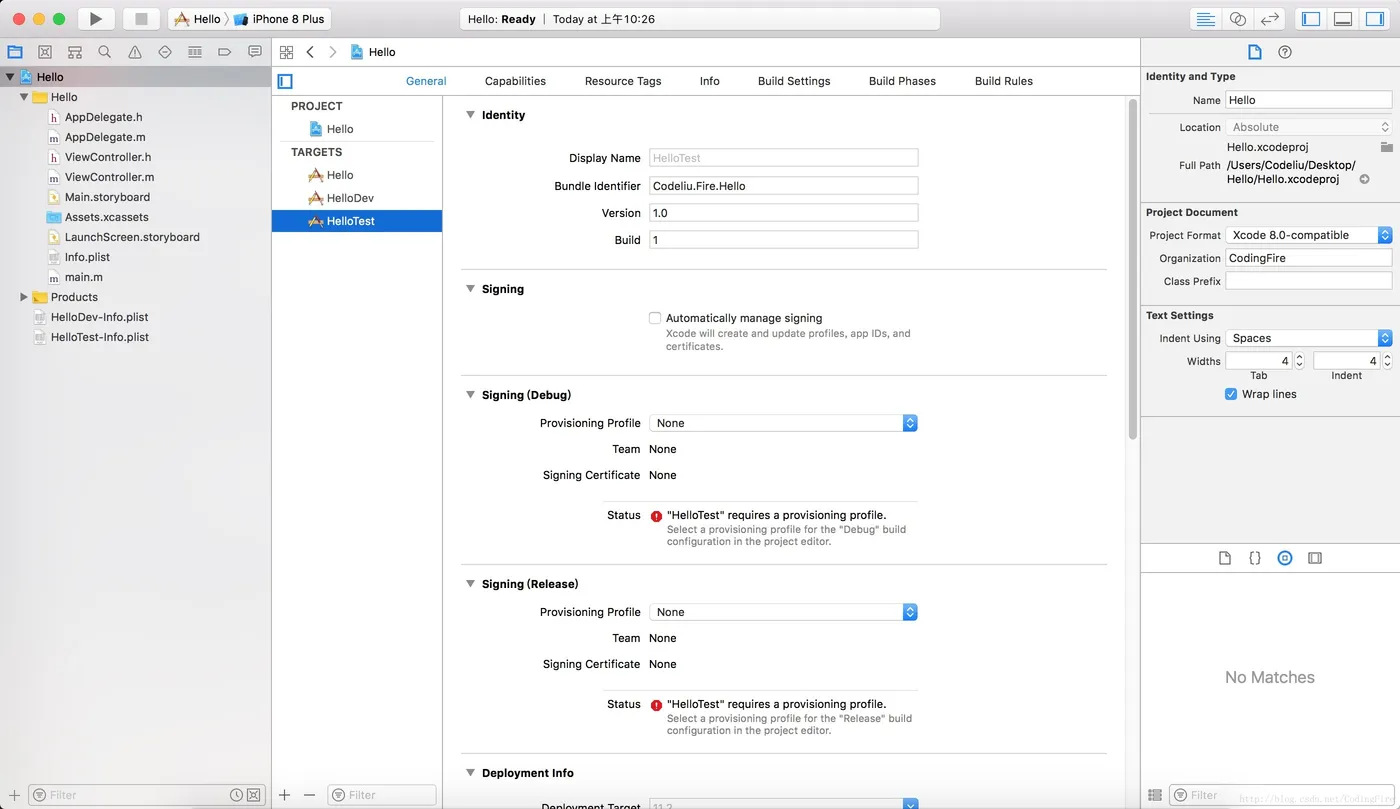
Task: Show the Object library
Action: click(1285, 558)
